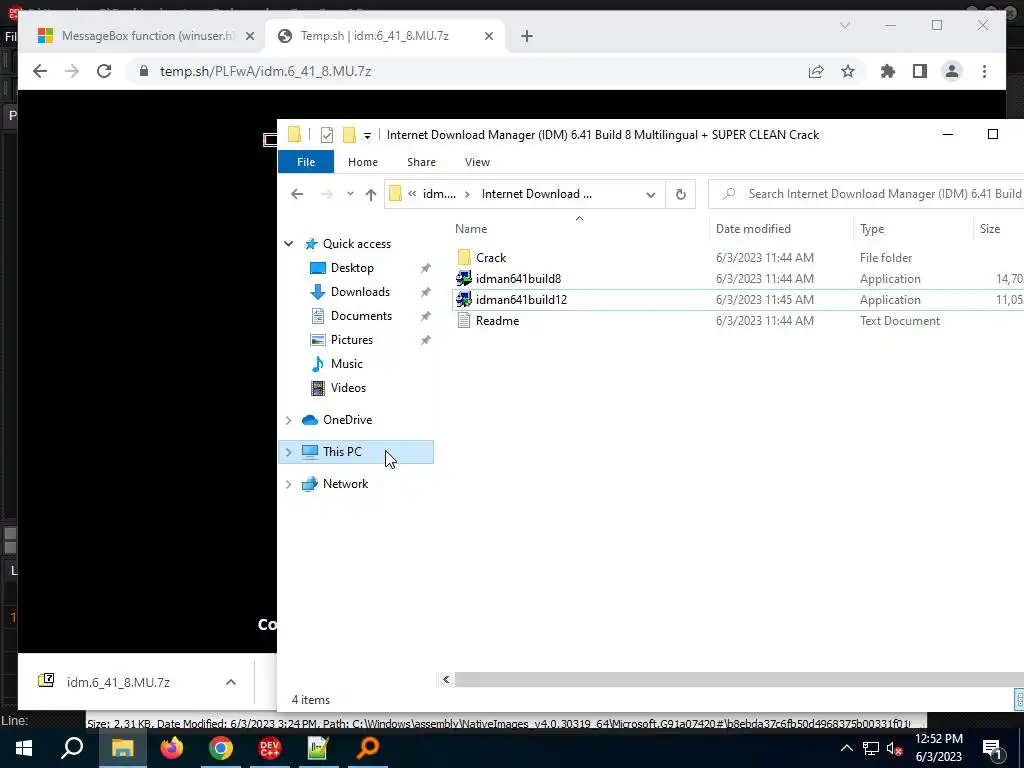
Task: Click New folder icon in title bar
Action: (349, 135)
